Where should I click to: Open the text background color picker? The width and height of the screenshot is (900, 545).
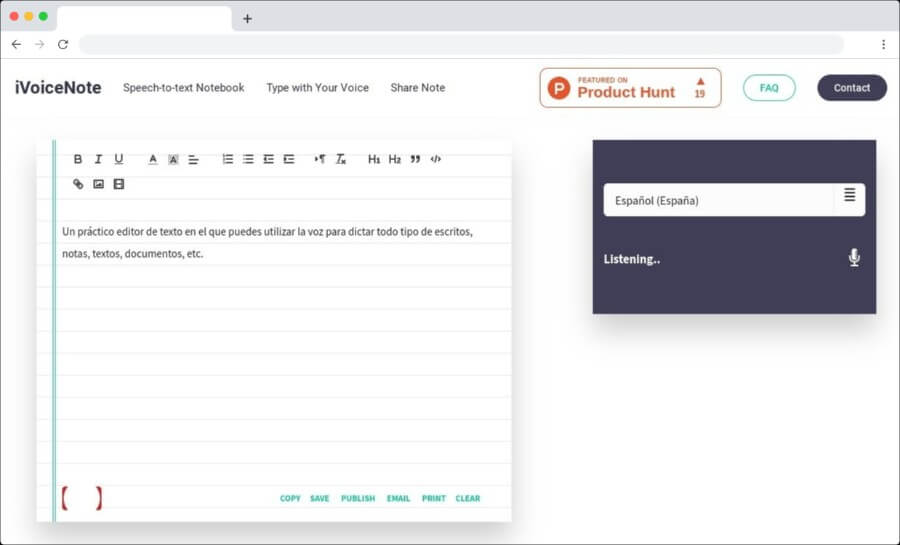(x=173, y=159)
